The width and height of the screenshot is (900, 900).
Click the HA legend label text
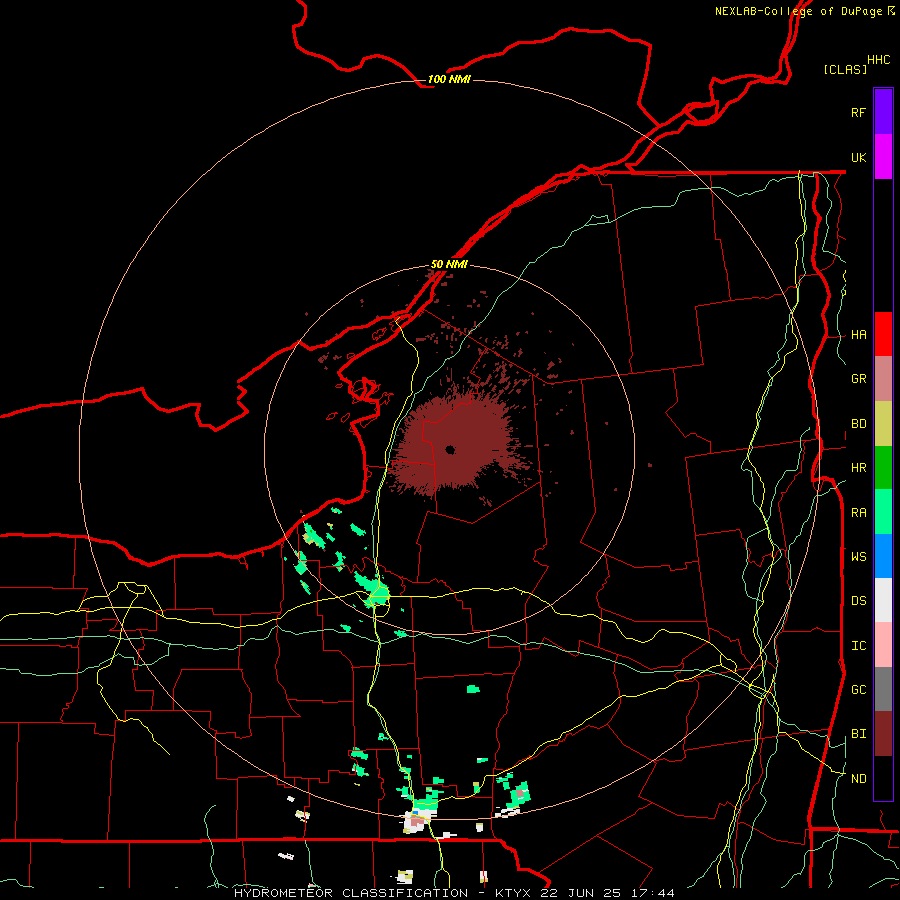pyautogui.click(x=859, y=335)
